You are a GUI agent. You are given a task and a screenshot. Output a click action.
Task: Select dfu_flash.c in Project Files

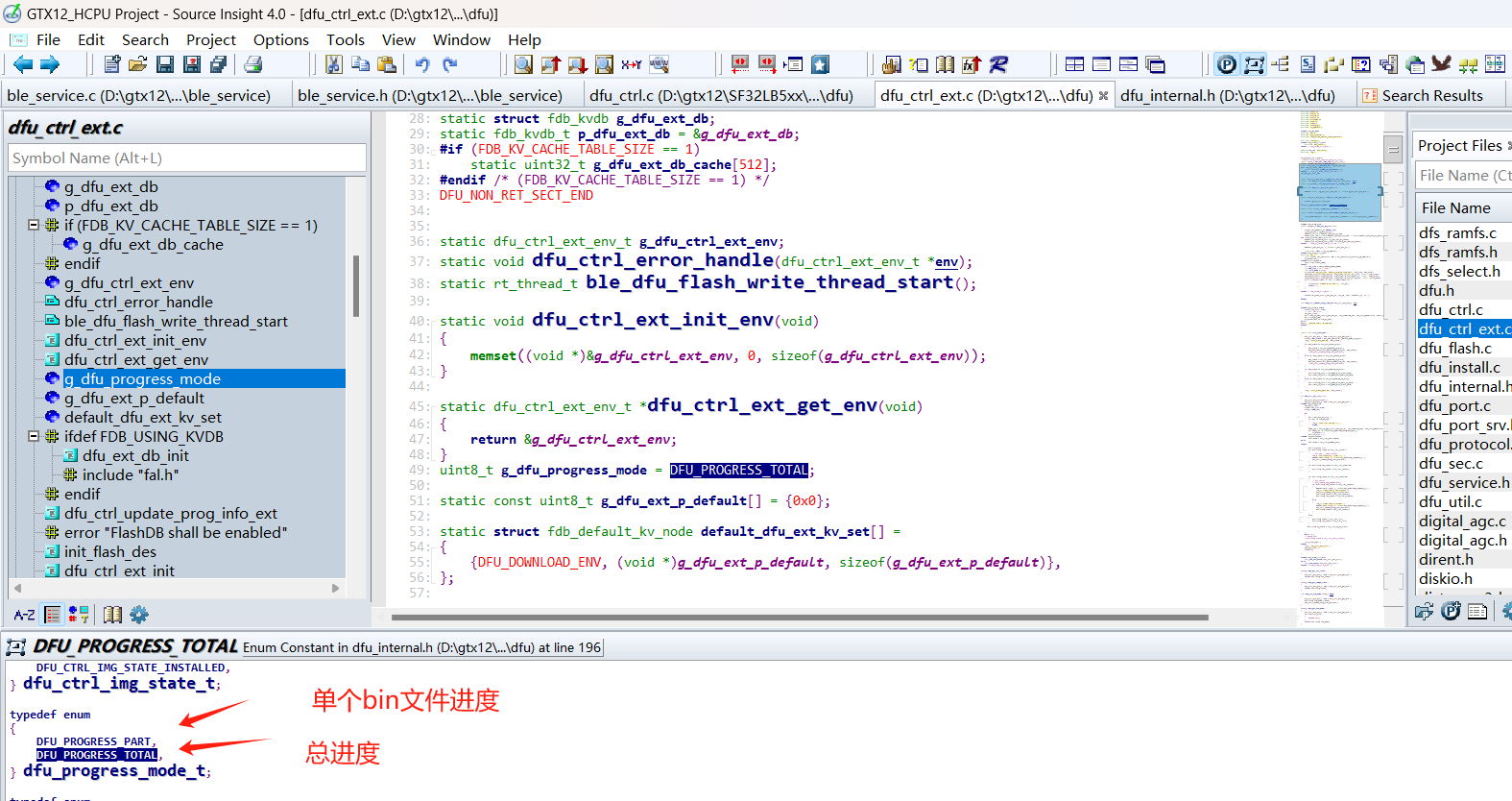pos(1455,348)
